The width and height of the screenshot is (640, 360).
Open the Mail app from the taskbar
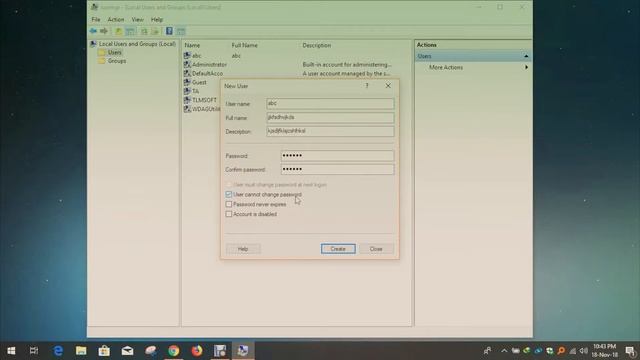[x=127, y=351]
